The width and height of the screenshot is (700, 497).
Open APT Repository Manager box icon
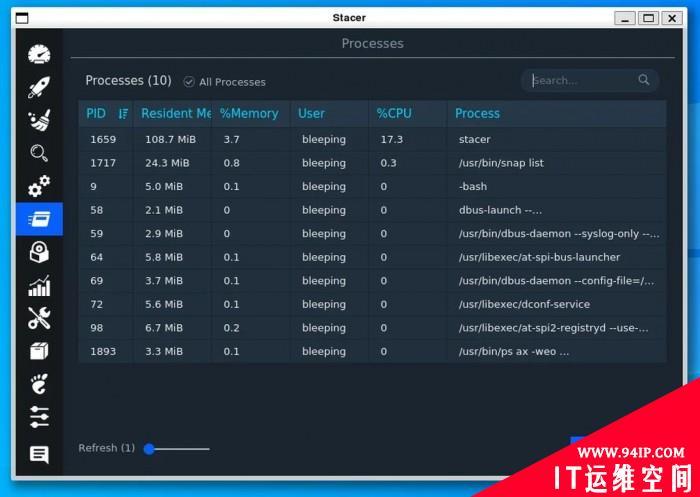39,351
